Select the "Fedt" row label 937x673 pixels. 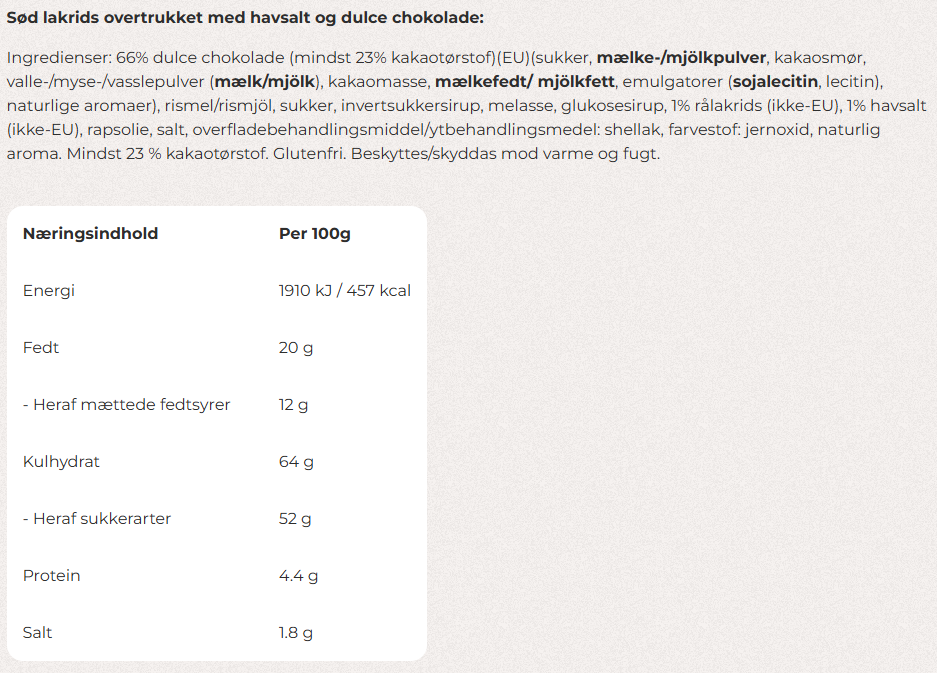[x=40, y=348]
